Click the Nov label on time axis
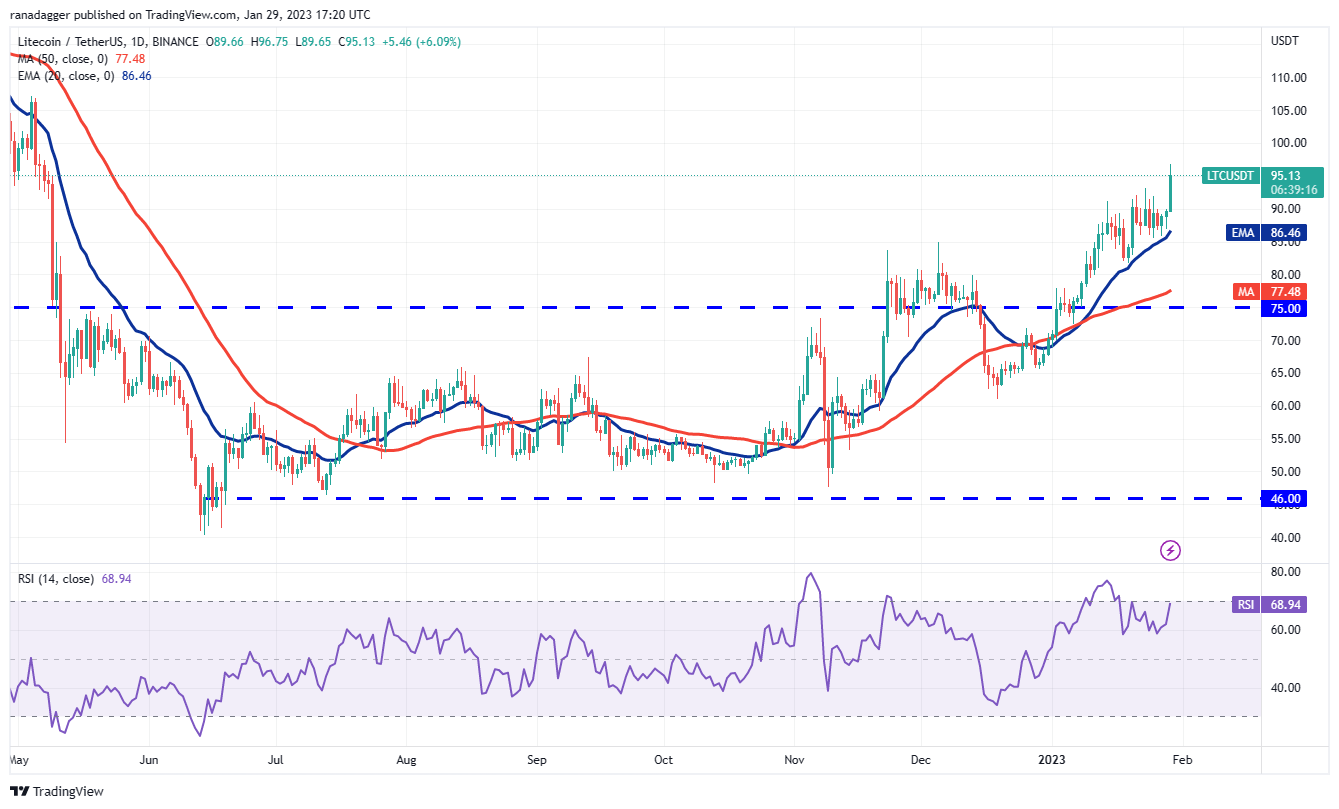 pyautogui.click(x=794, y=760)
